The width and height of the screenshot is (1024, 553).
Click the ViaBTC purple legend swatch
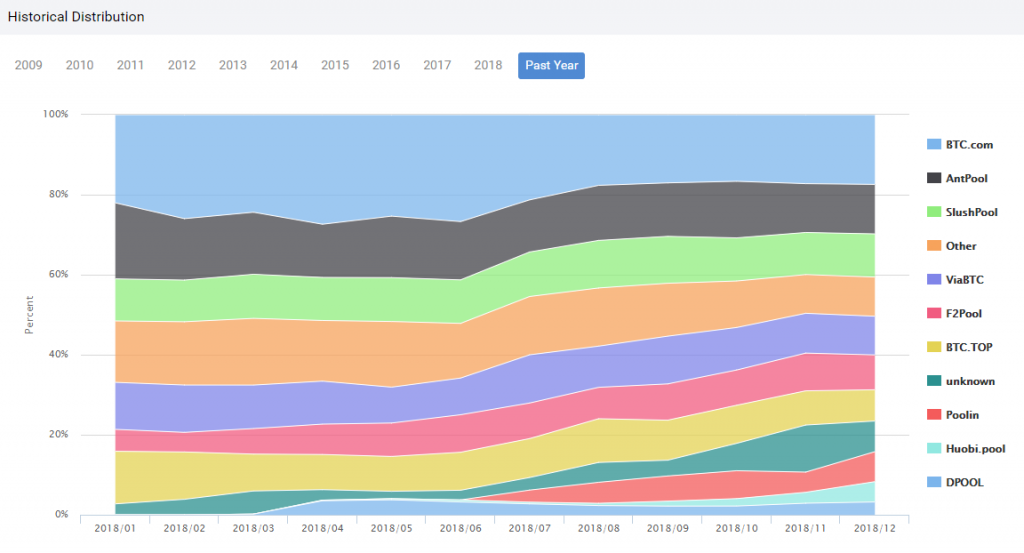[934, 280]
